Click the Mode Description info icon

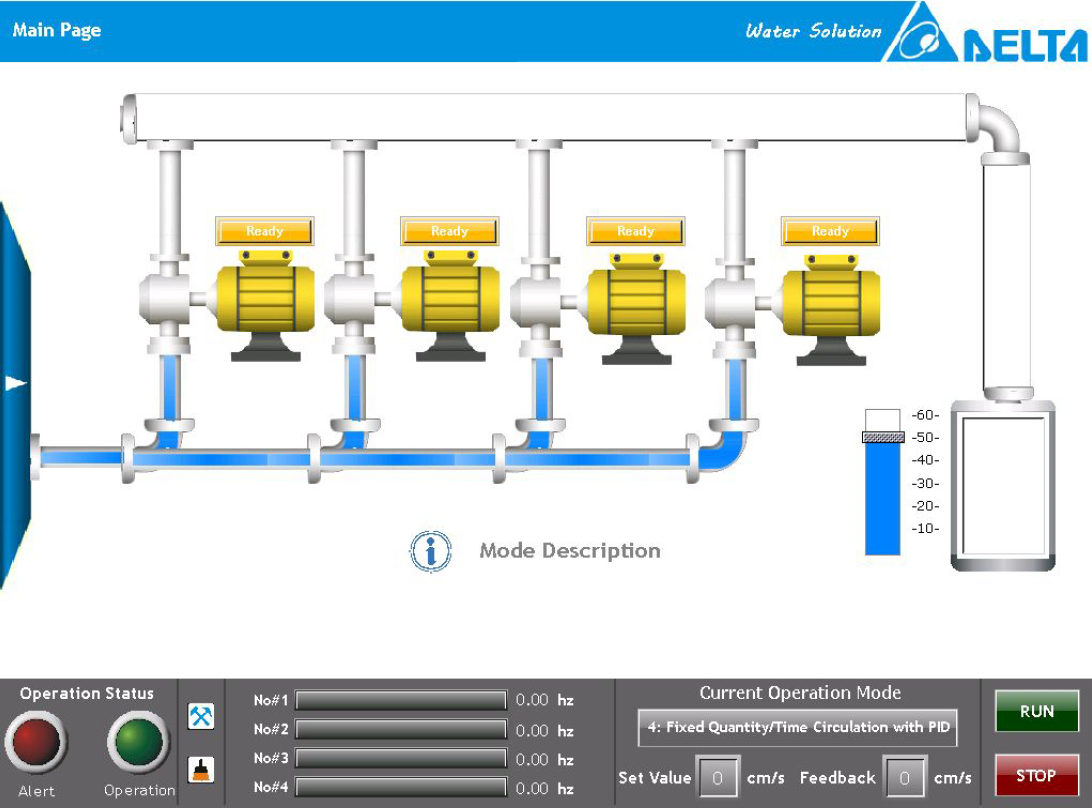click(431, 551)
